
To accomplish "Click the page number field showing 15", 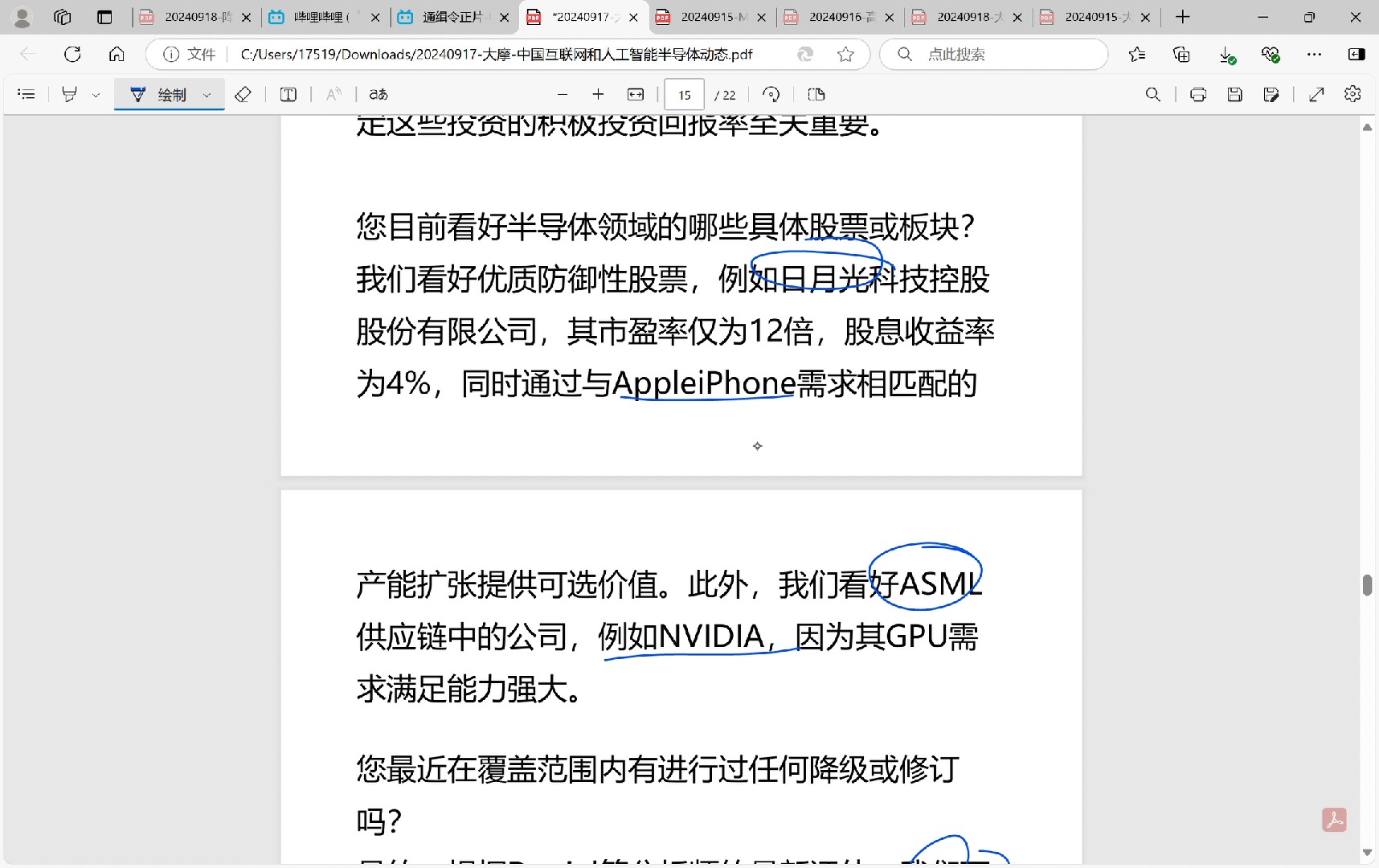I will [684, 95].
